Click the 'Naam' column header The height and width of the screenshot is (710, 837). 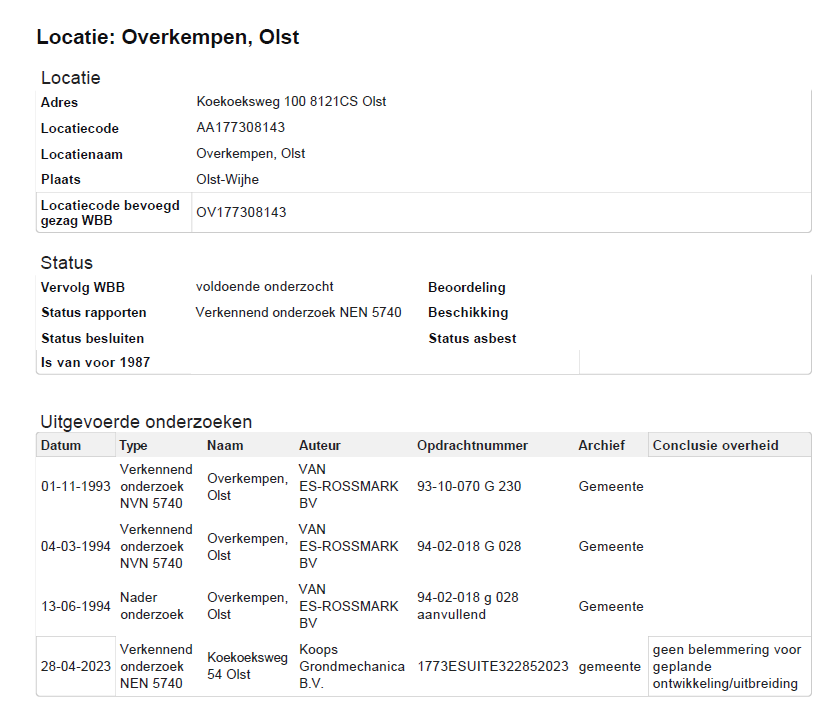pyautogui.click(x=225, y=445)
